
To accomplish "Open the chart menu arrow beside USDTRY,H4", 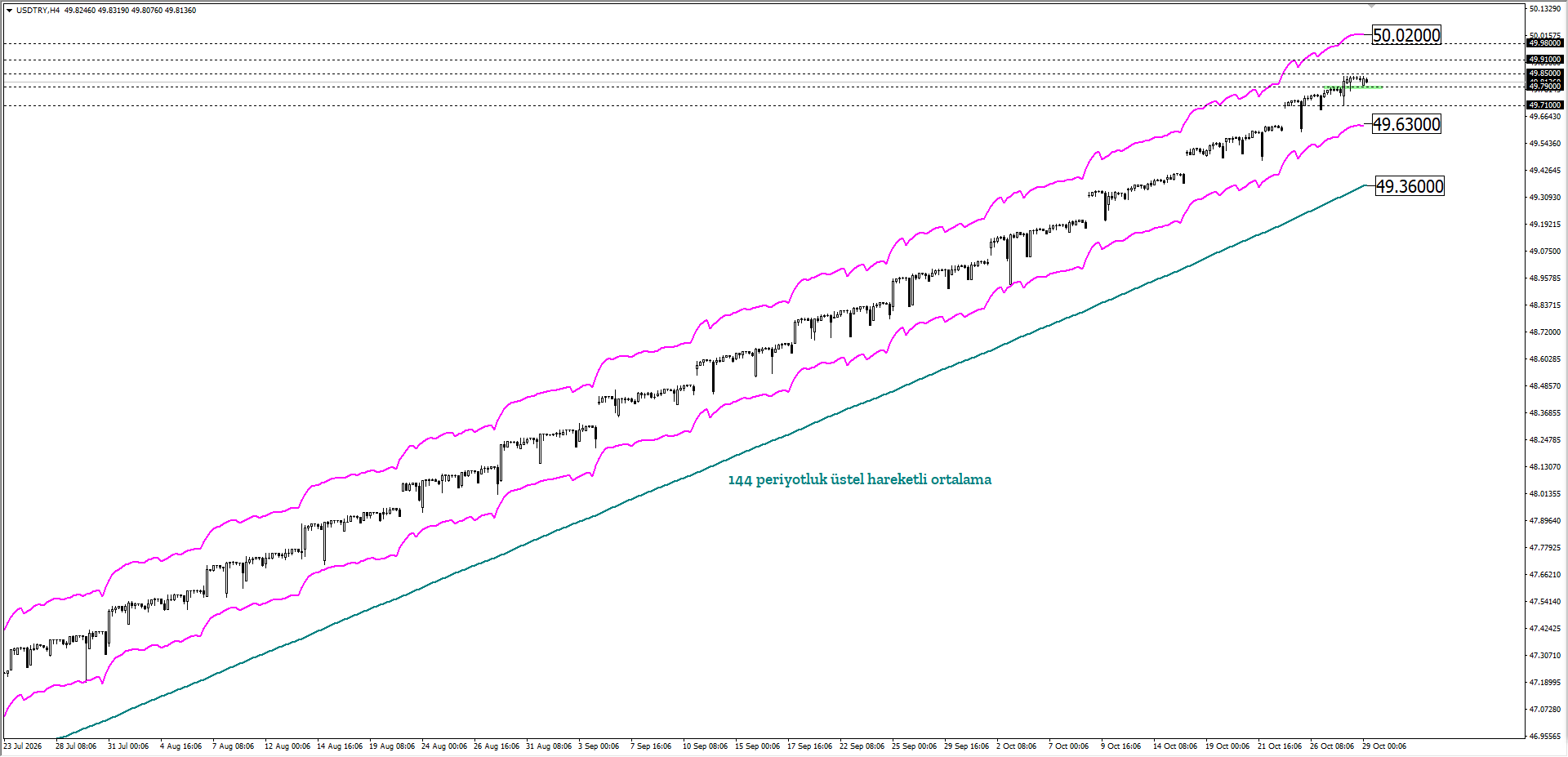I will [x=9, y=11].
